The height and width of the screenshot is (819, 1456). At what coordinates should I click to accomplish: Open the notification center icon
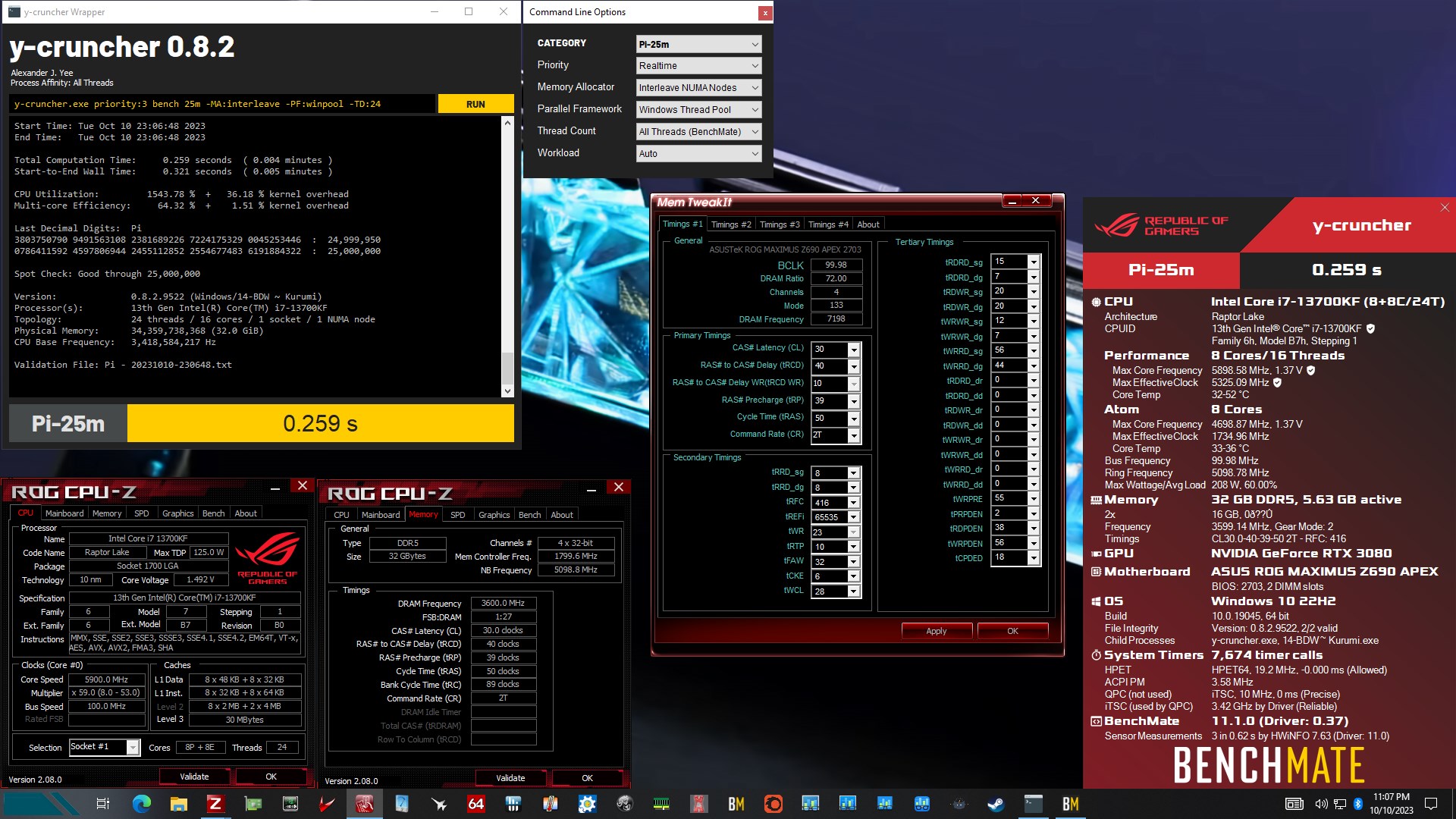(1431, 804)
